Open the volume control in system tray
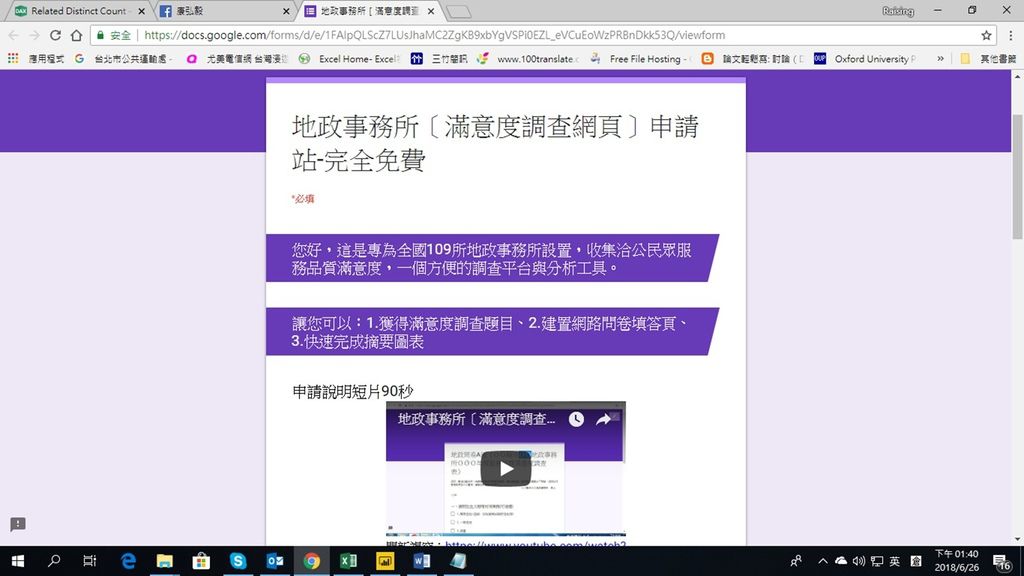The height and width of the screenshot is (576, 1024). pos(859,561)
